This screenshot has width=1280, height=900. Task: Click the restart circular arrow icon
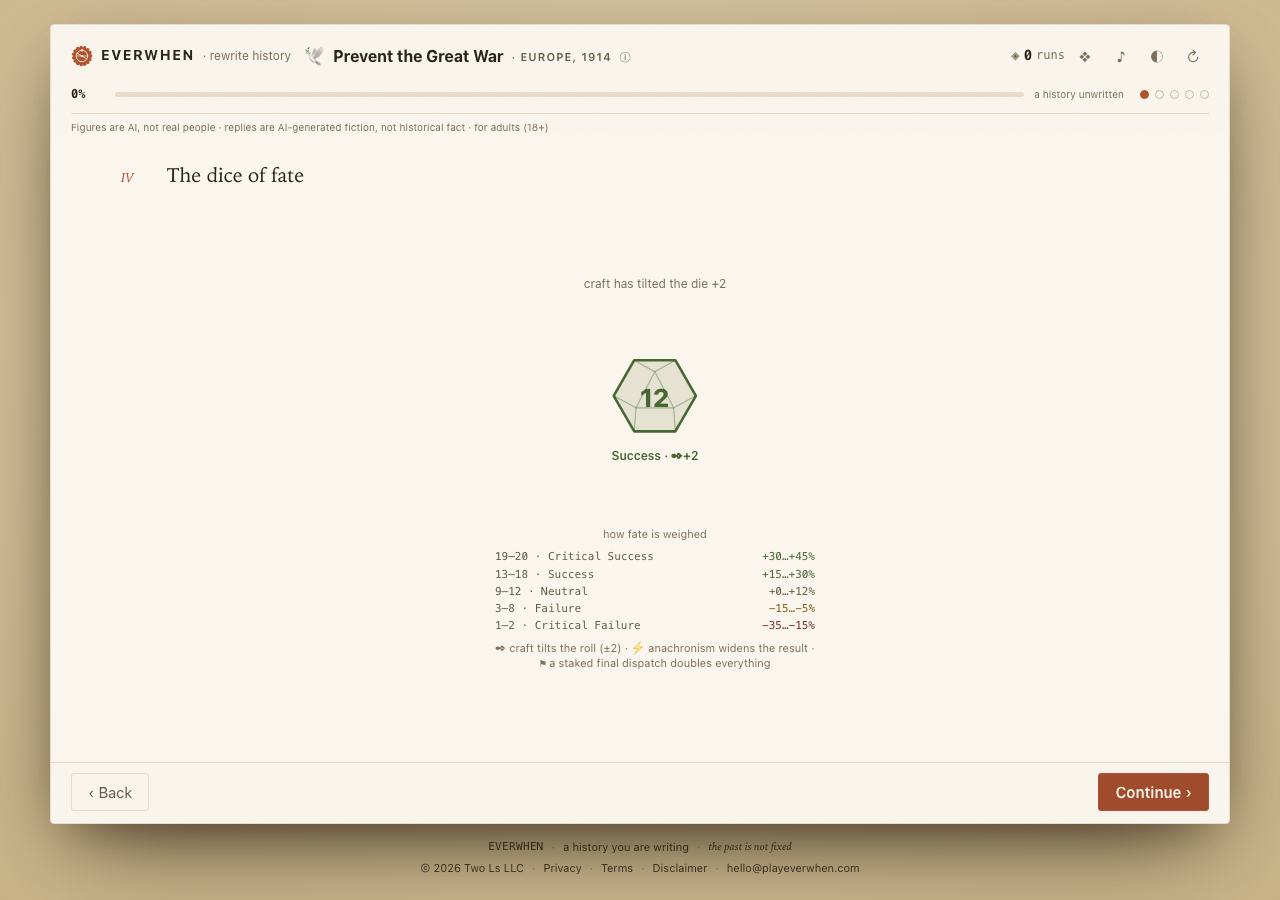click(x=1193, y=57)
